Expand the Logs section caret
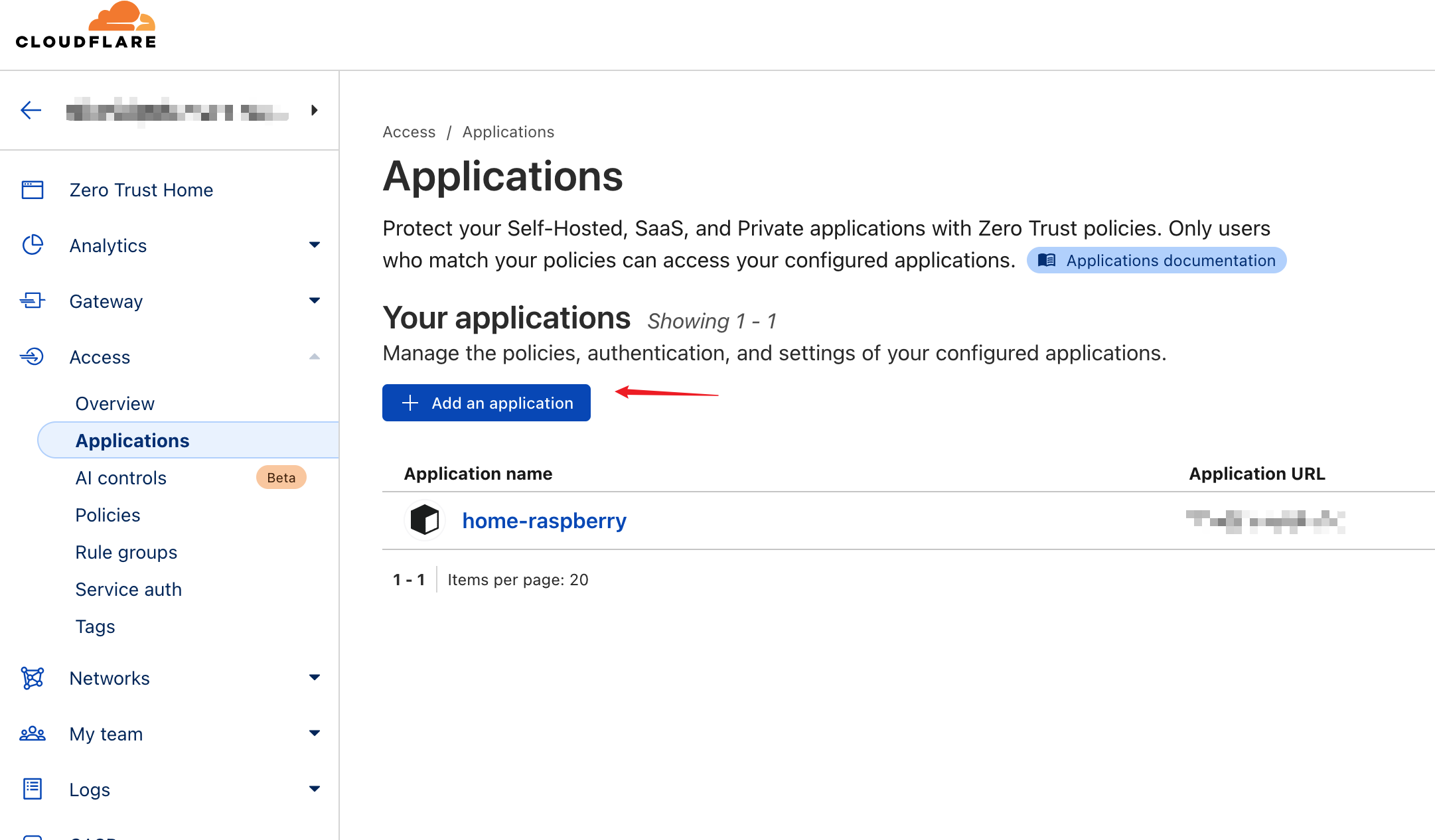Viewport: 1435px width, 840px height. click(x=315, y=789)
